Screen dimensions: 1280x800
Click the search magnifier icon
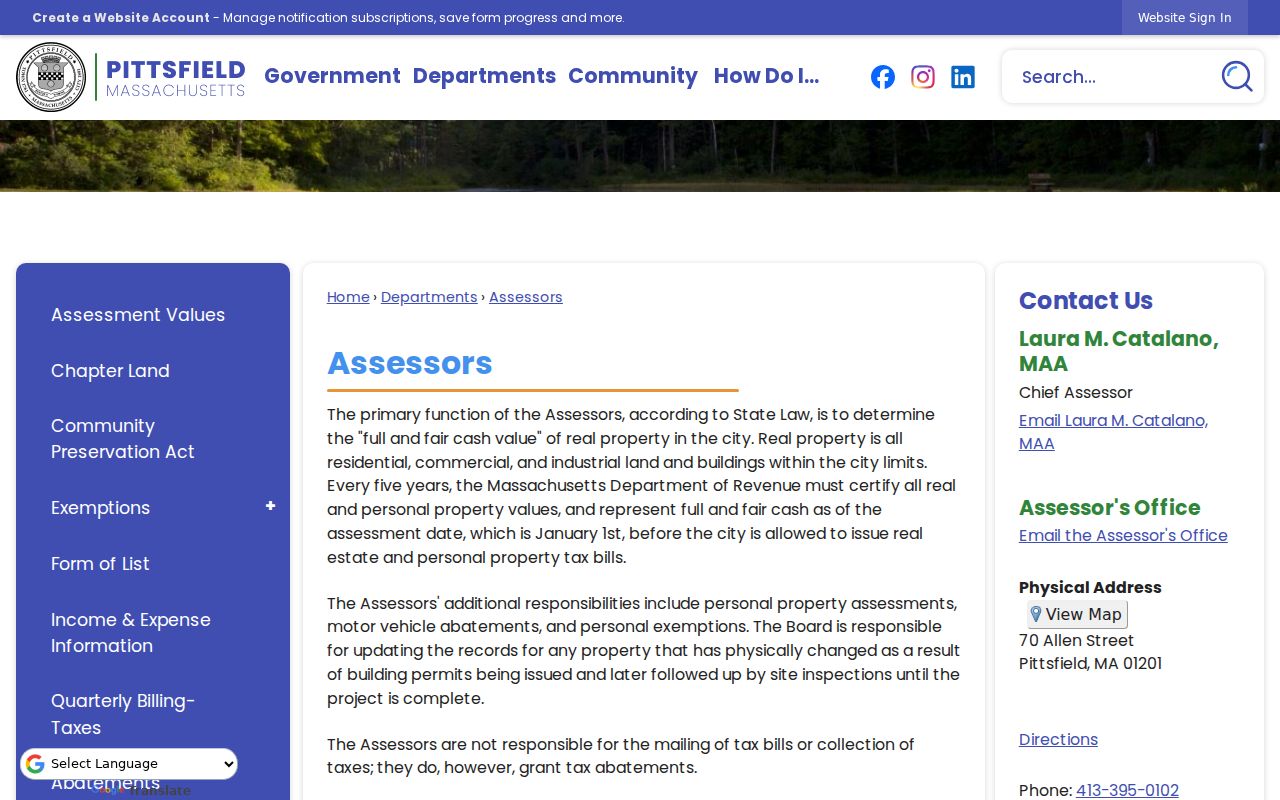pyautogui.click(x=1237, y=76)
